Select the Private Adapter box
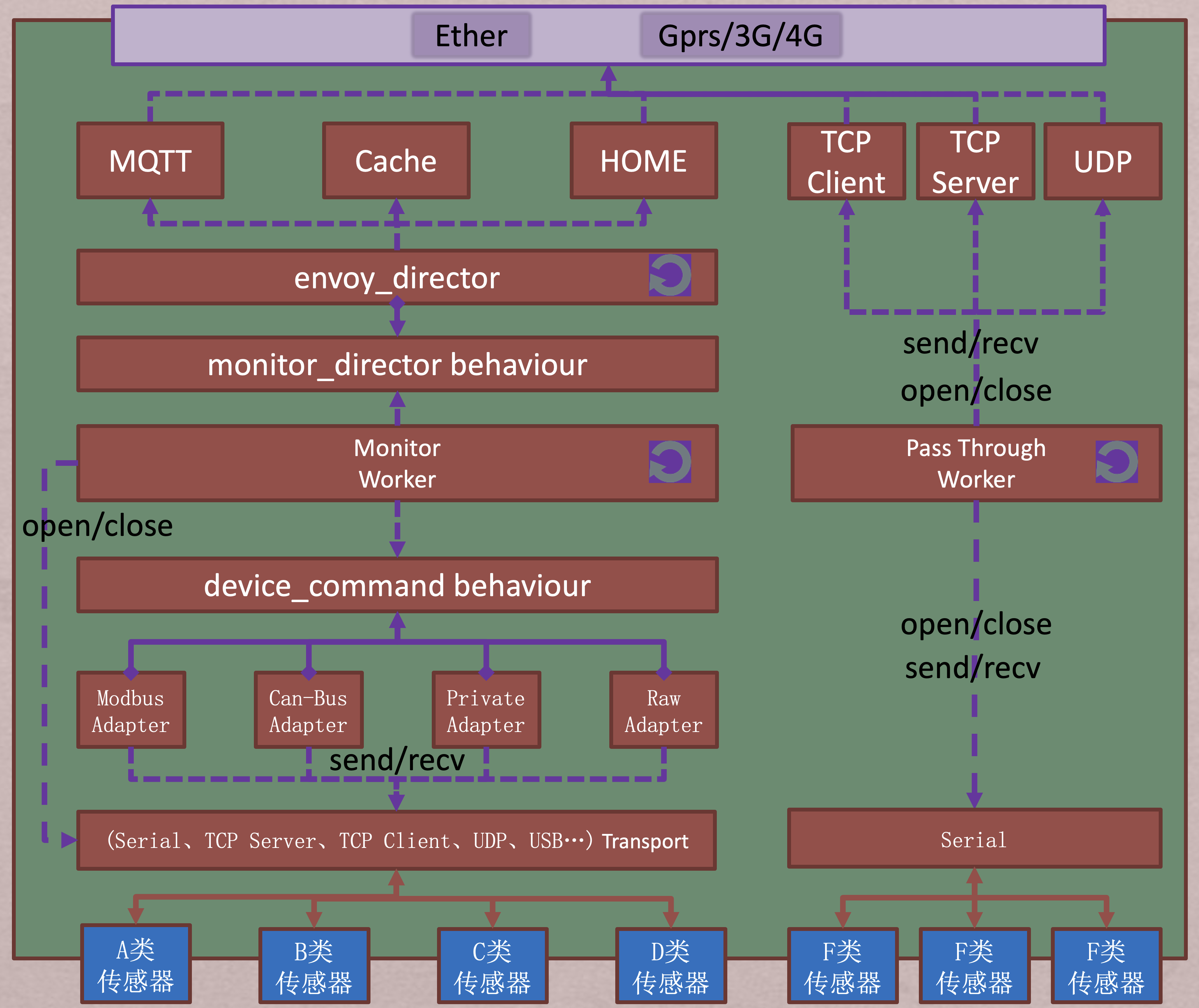Screen dimensions: 1199x1008 click(486, 710)
